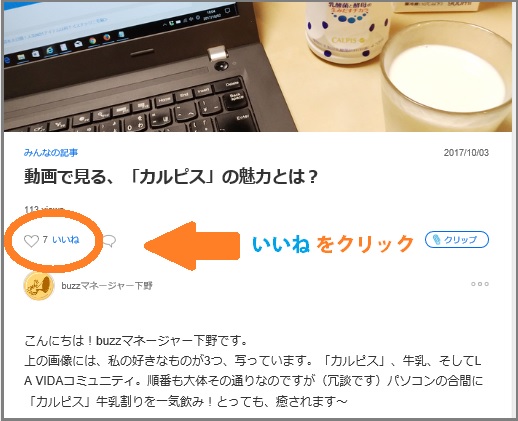
Task: Click the author name buzzマネージャー下野
Action: point(107,286)
